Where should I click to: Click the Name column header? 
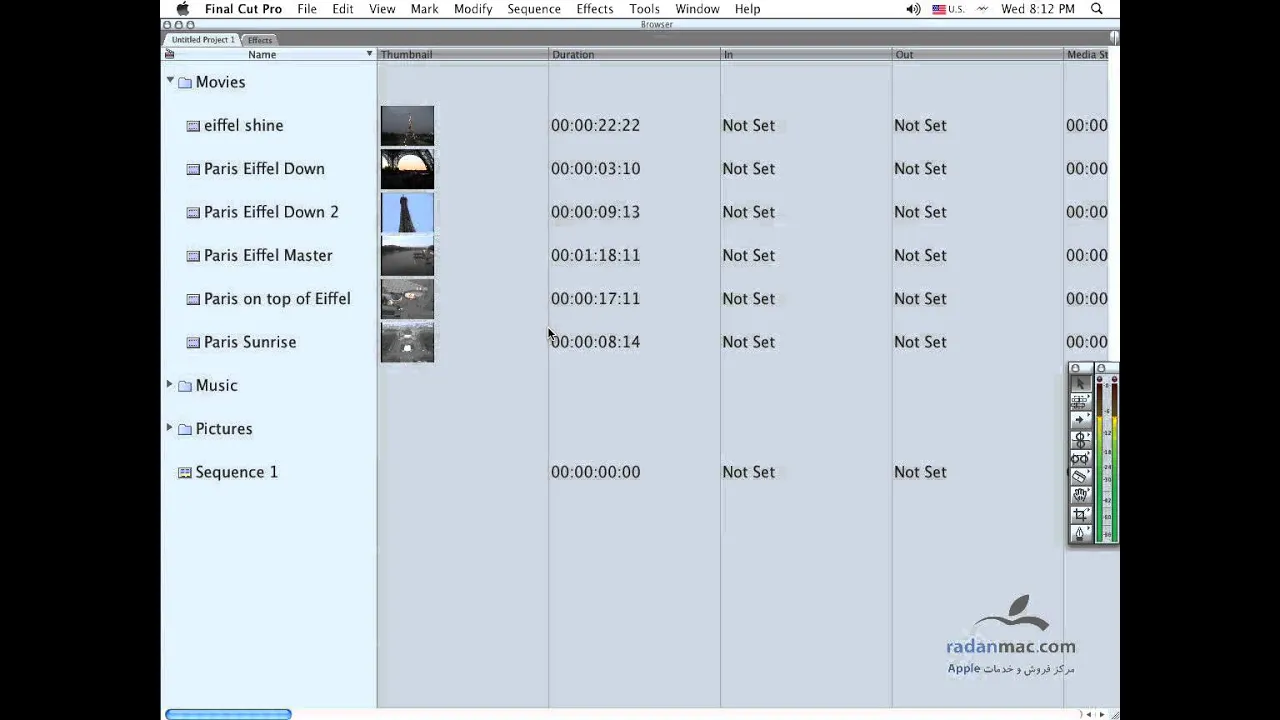(x=262, y=55)
